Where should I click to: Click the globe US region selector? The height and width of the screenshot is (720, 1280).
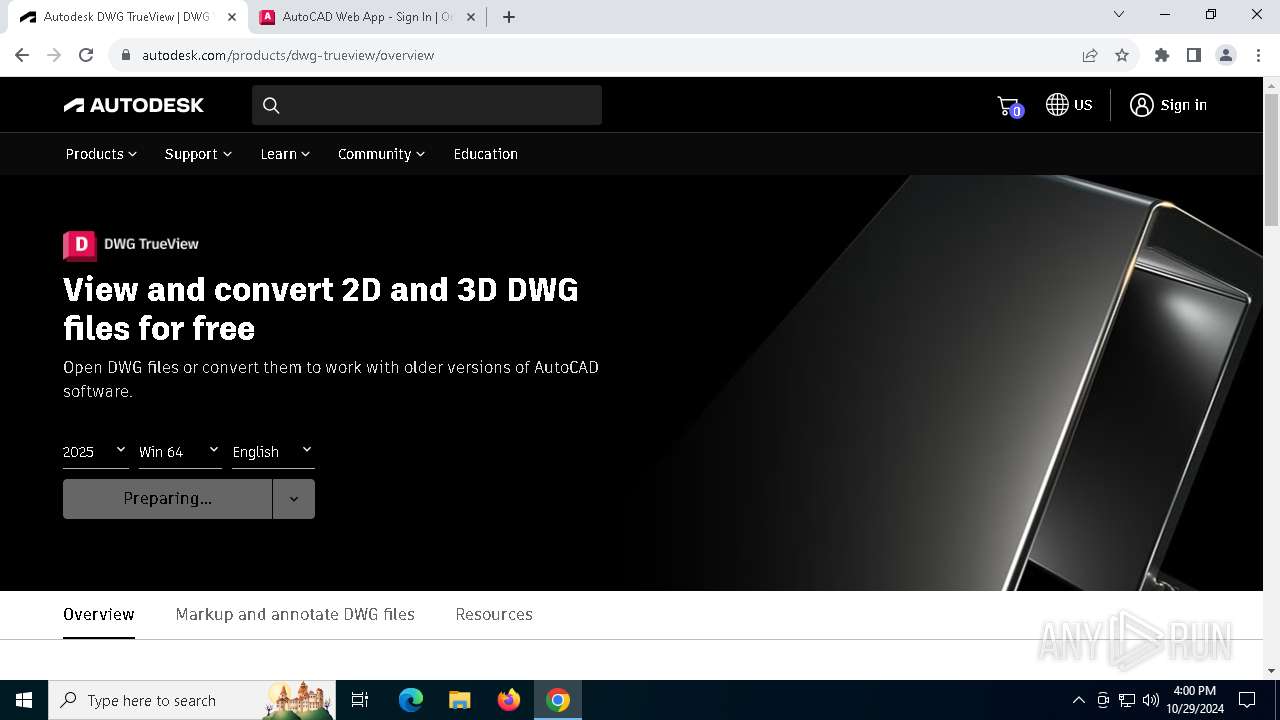(x=1069, y=105)
